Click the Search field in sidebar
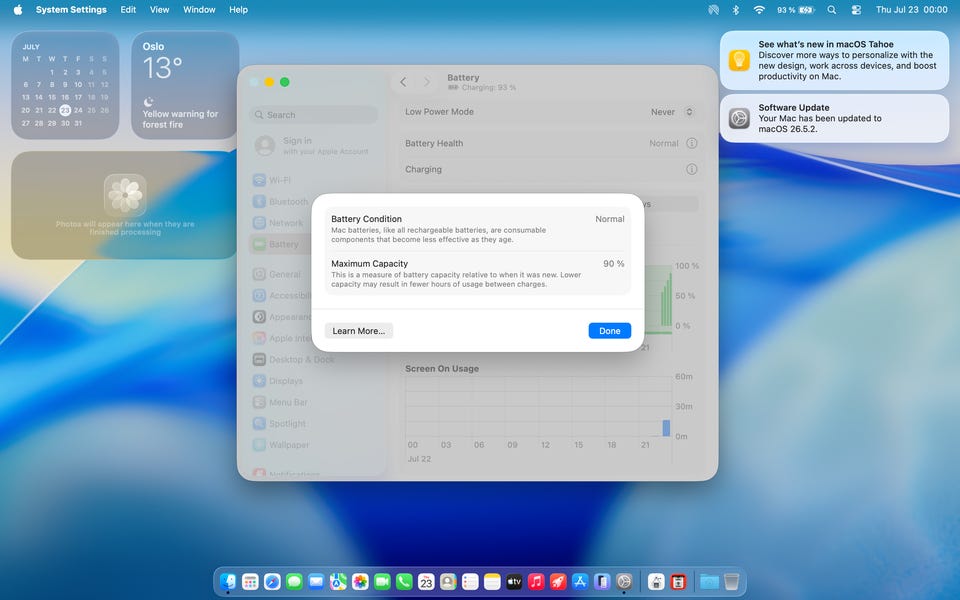This screenshot has height=600, width=960. [x=314, y=114]
